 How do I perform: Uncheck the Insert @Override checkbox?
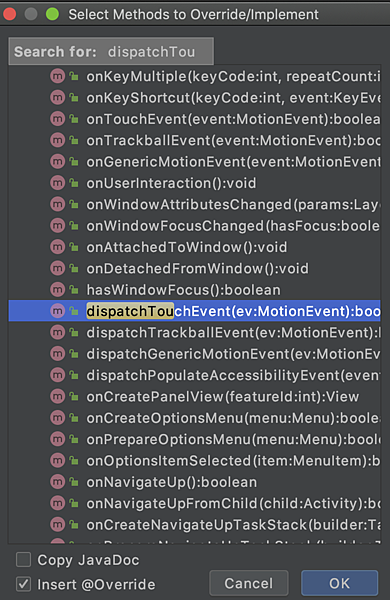coord(24,584)
